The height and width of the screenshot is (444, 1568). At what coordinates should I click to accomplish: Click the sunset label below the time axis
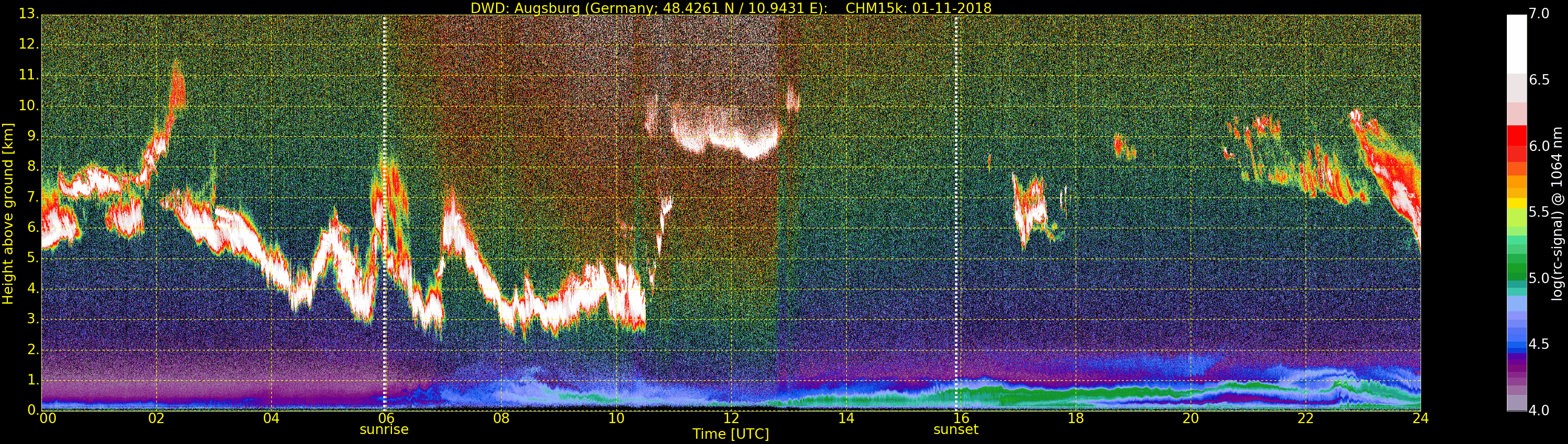pos(955,429)
